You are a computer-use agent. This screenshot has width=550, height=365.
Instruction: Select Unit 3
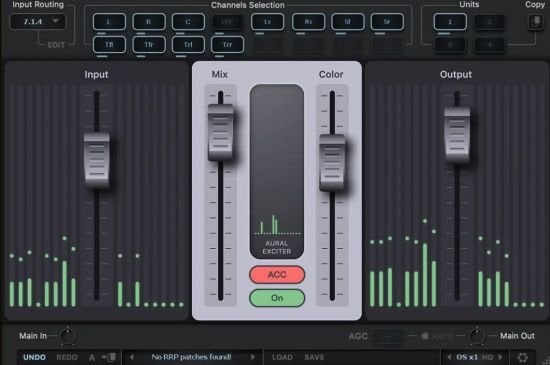click(x=450, y=45)
